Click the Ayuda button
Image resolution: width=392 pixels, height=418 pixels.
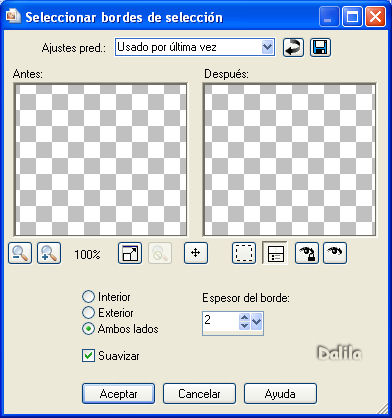click(x=280, y=394)
